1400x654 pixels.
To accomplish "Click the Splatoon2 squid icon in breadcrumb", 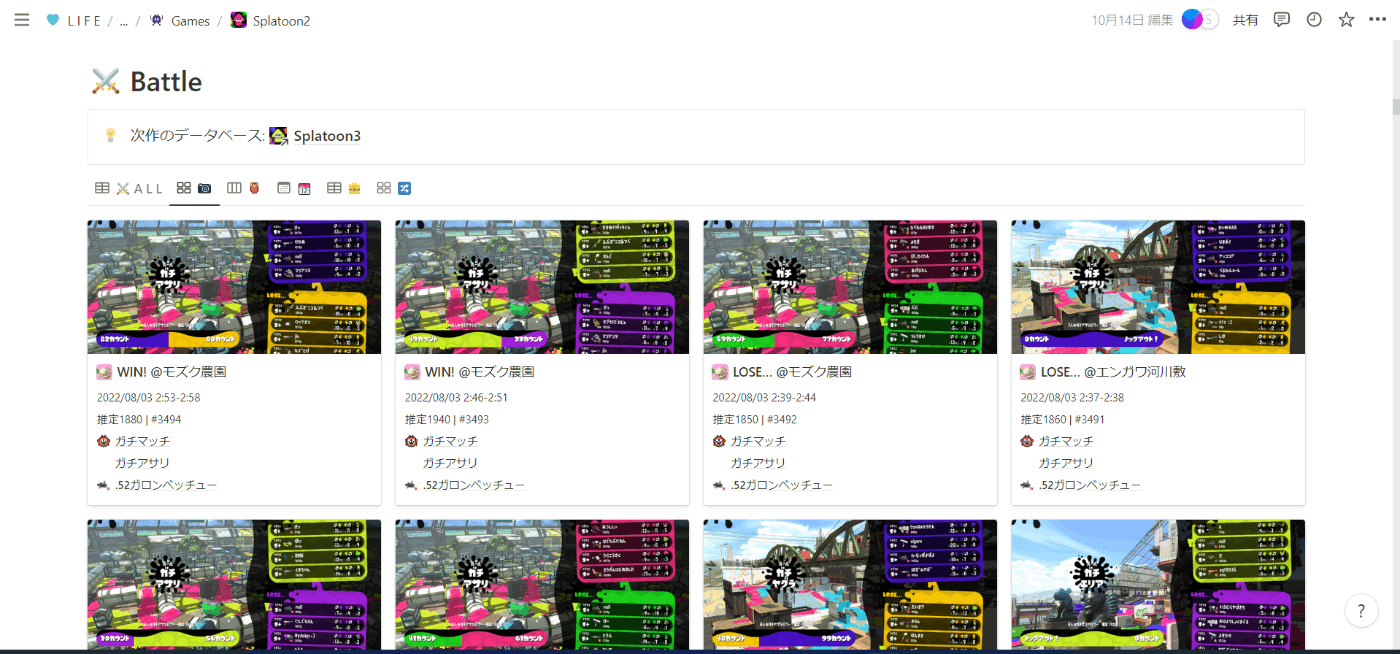I will [x=239, y=20].
